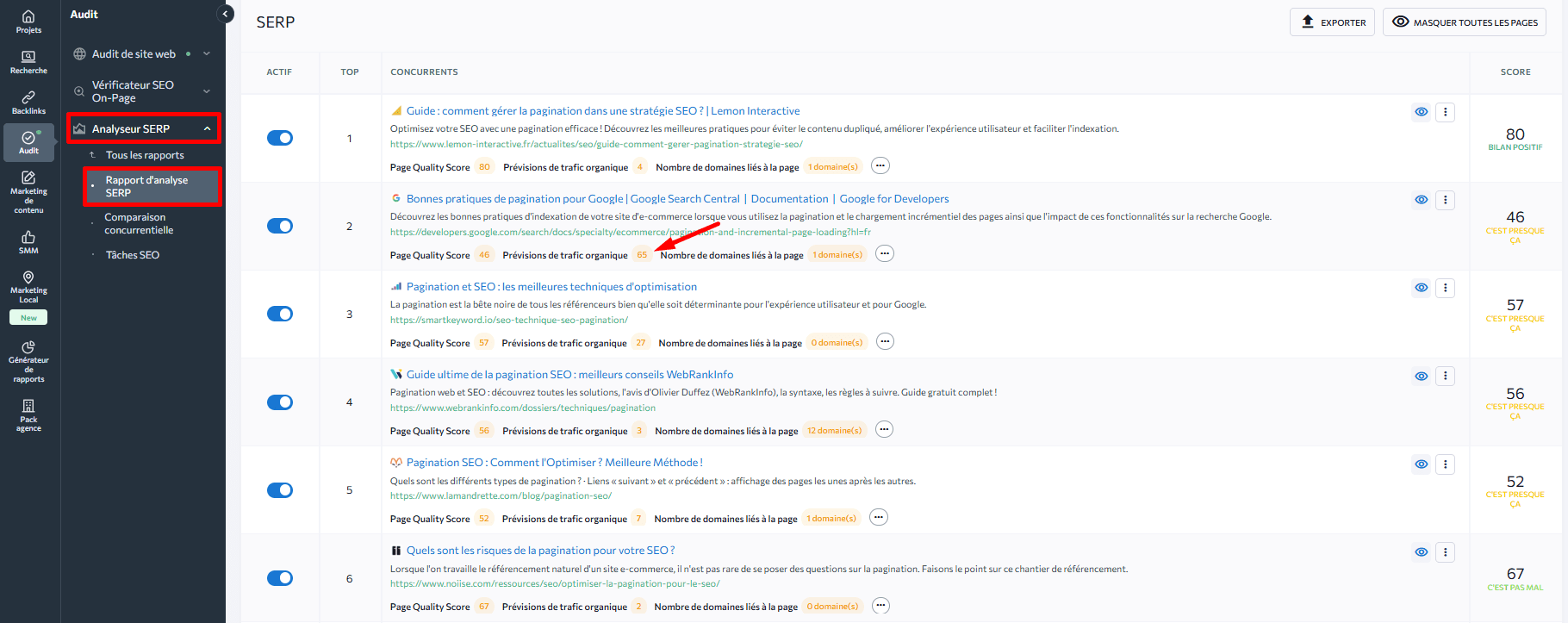
Task: Toggle active switch for rank 2 result
Action: [x=280, y=226]
